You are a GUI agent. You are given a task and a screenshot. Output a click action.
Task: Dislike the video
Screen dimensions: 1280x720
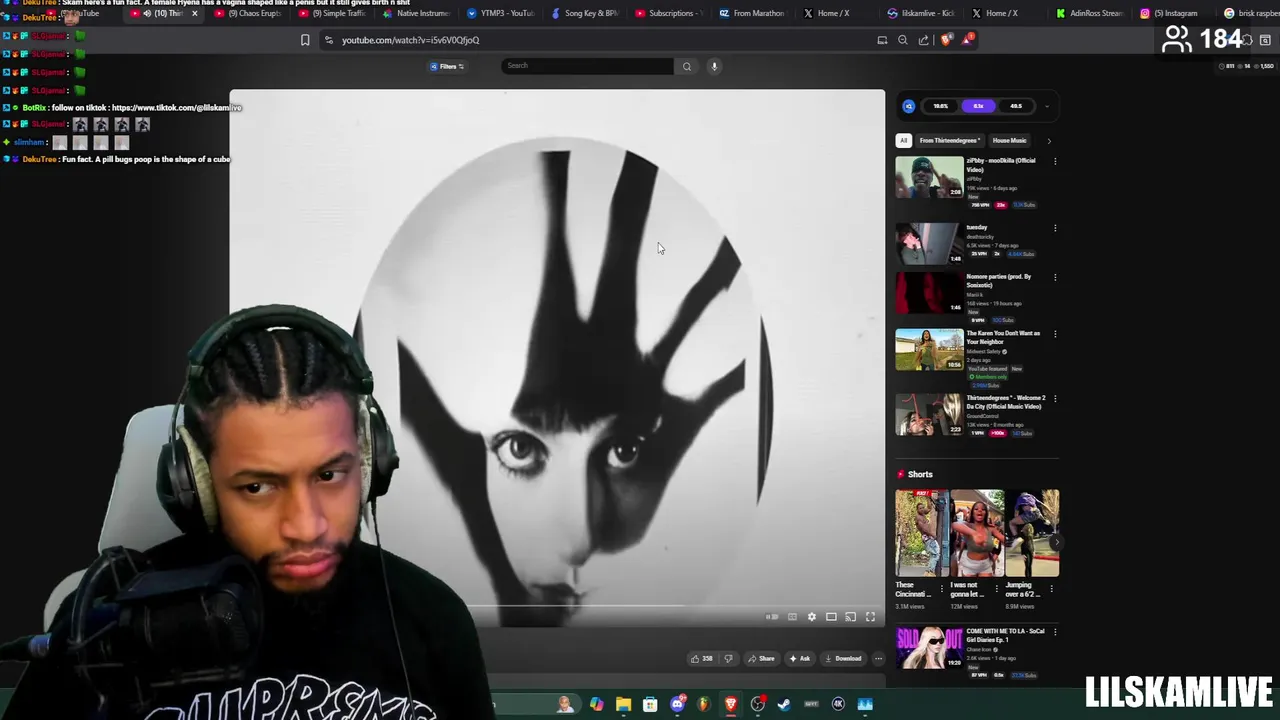[x=728, y=658]
